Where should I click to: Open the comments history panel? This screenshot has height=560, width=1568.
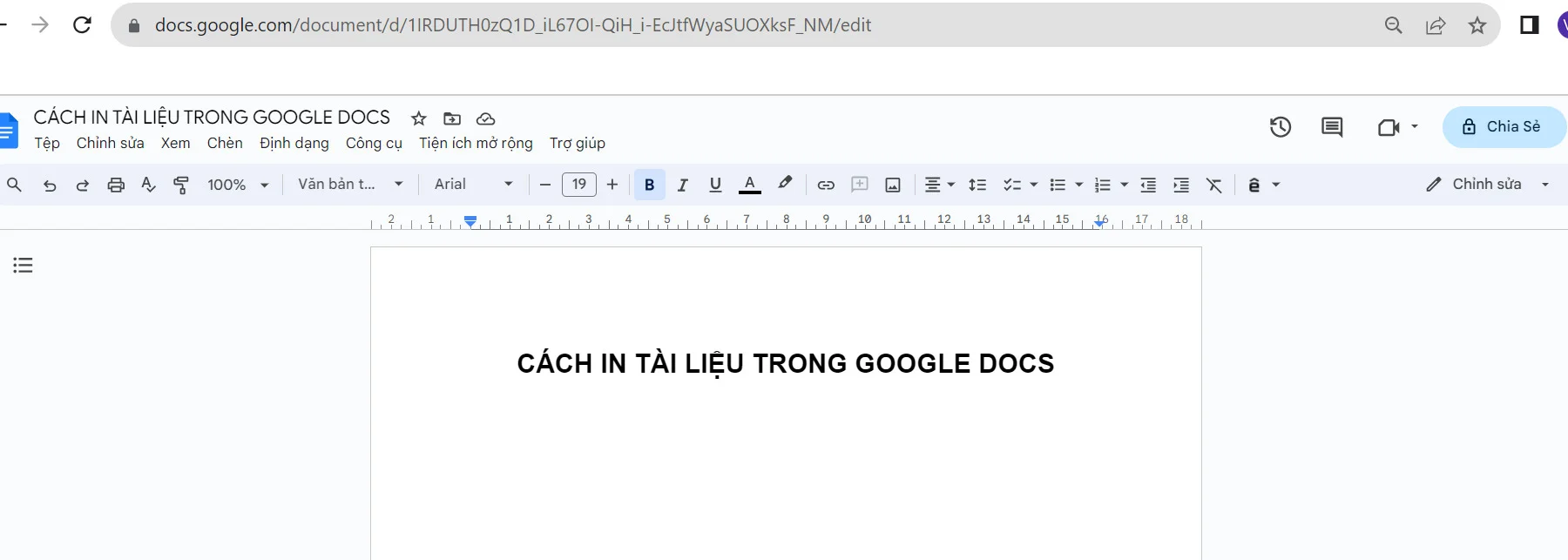[1332, 127]
